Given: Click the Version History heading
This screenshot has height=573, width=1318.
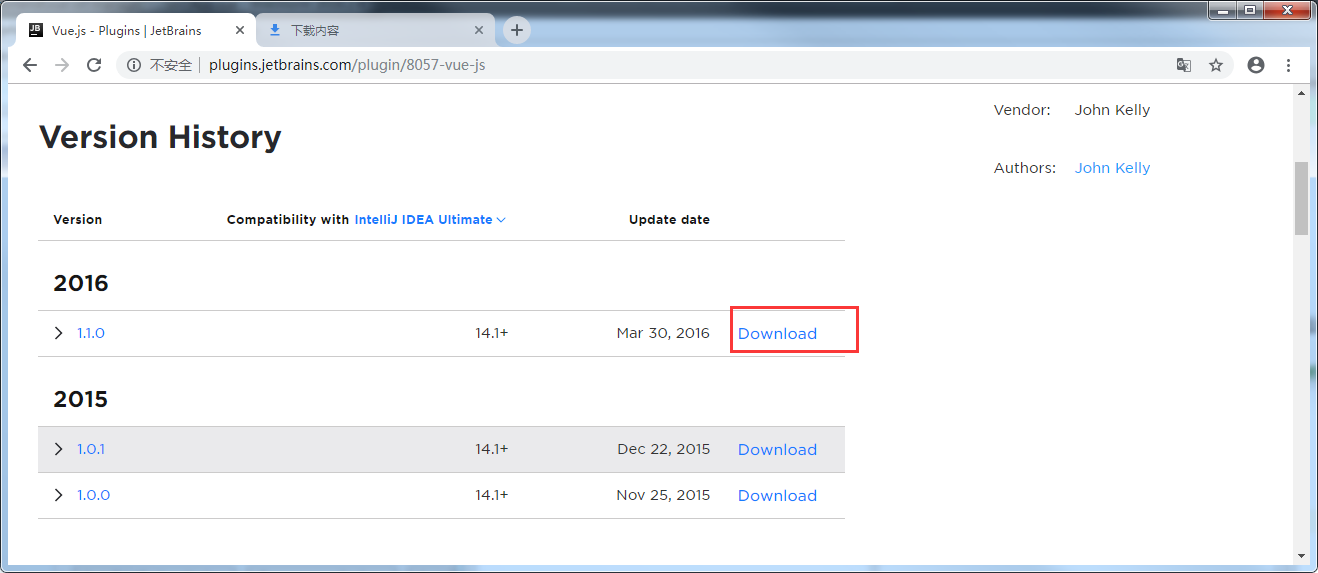Looking at the screenshot, I should tap(160, 137).
